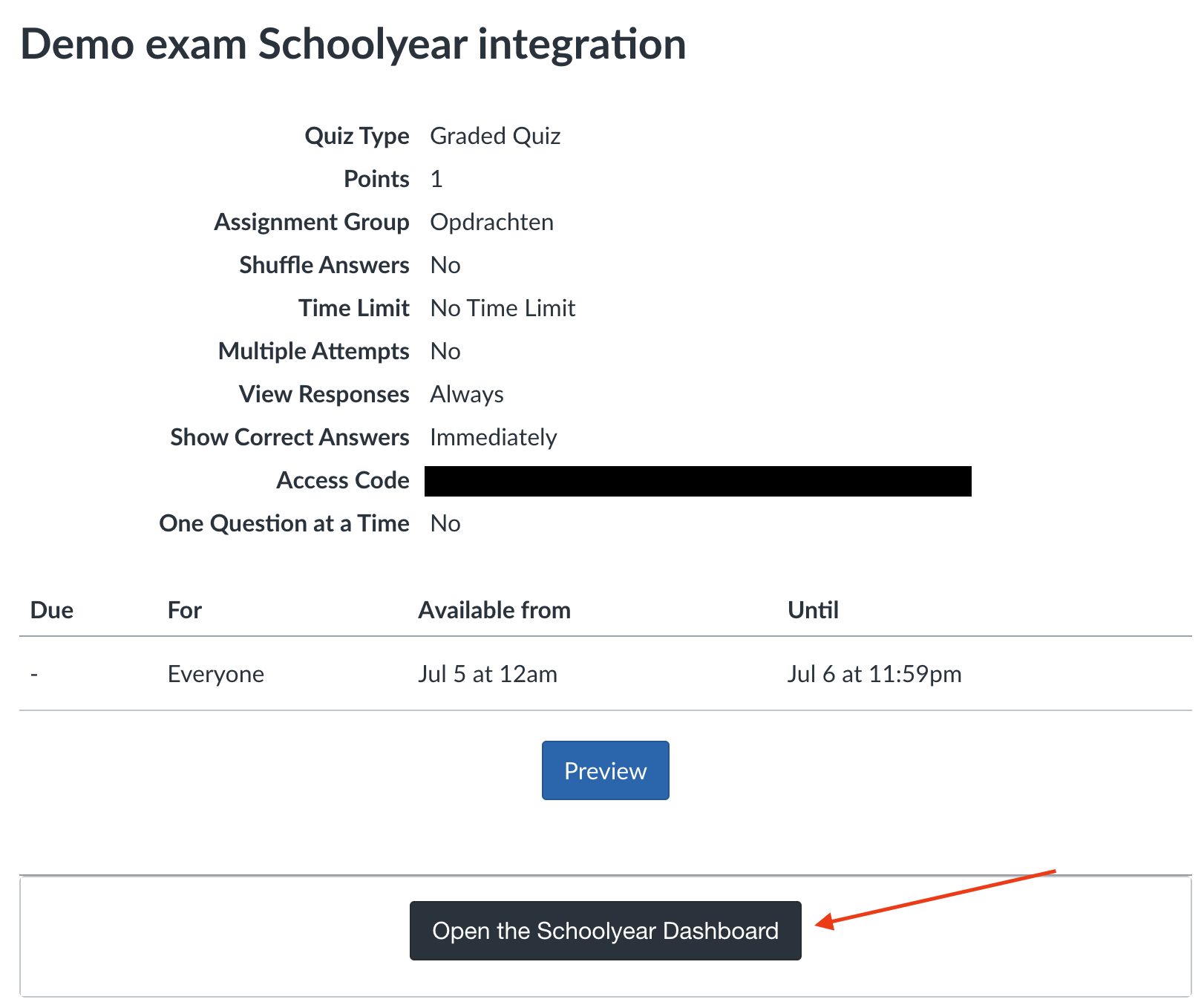Select the 'No Time Limit' value
Viewport: 1204px width, 1002px height.
tap(503, 308)
